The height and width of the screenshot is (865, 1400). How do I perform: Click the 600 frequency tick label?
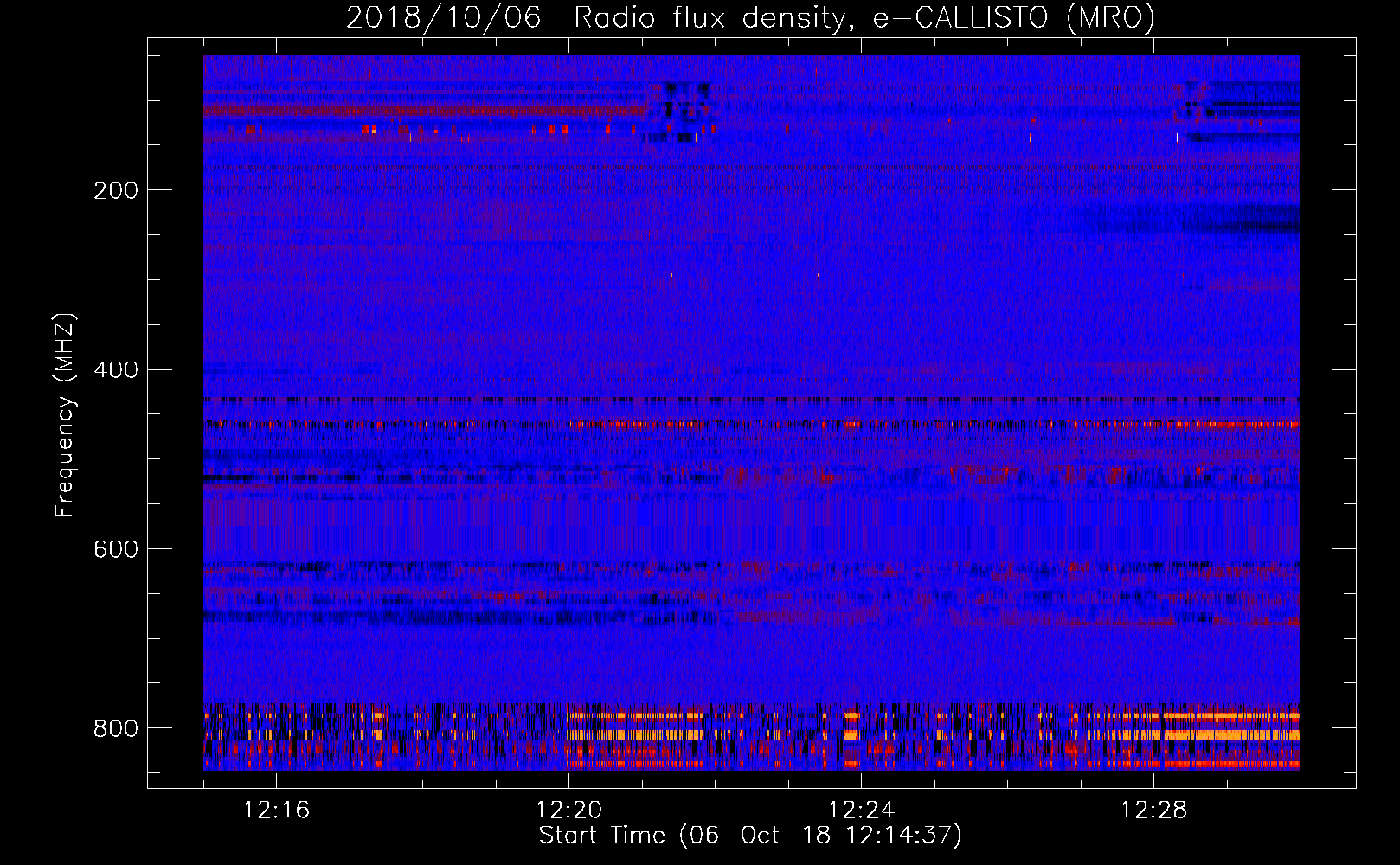116,549
